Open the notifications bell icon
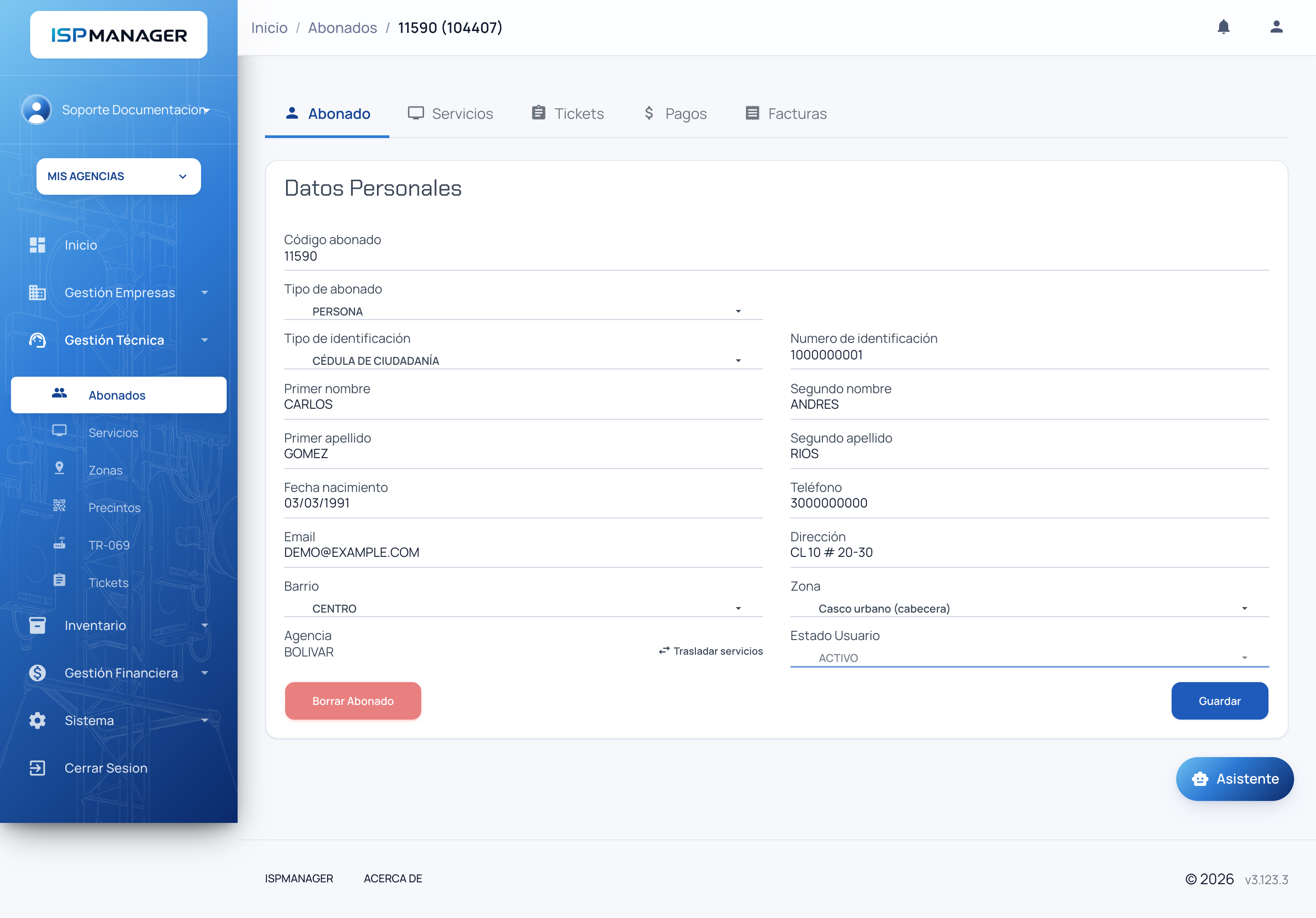Viewport: 1316px width, 918px height. [1223, 27]
